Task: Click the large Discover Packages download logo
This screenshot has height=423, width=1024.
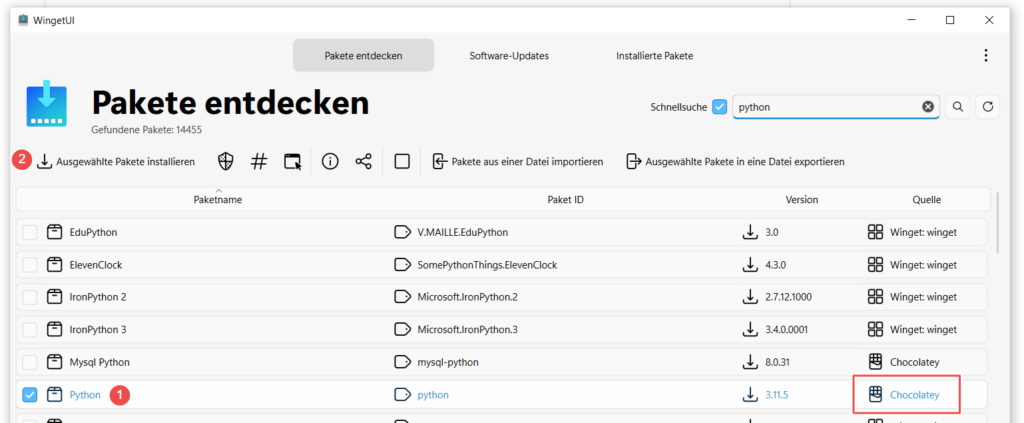Action: tap(47, 103)
